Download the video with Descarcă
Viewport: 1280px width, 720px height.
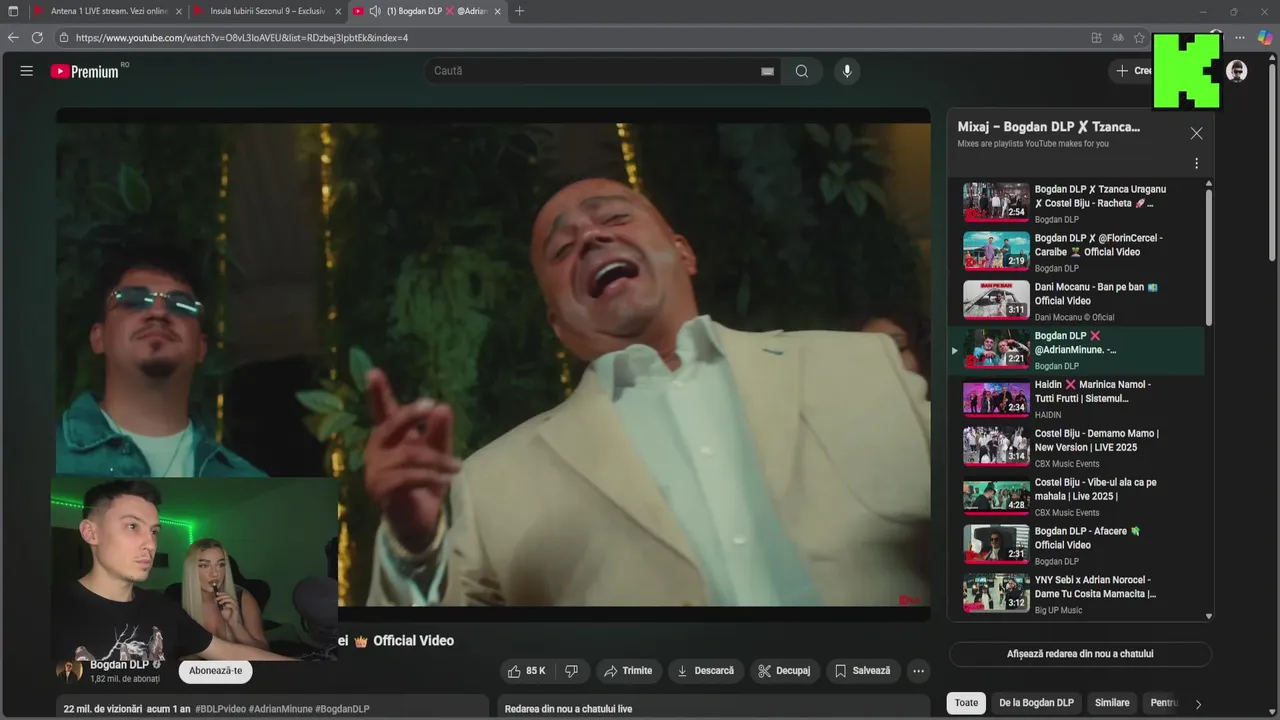(705, 671)
